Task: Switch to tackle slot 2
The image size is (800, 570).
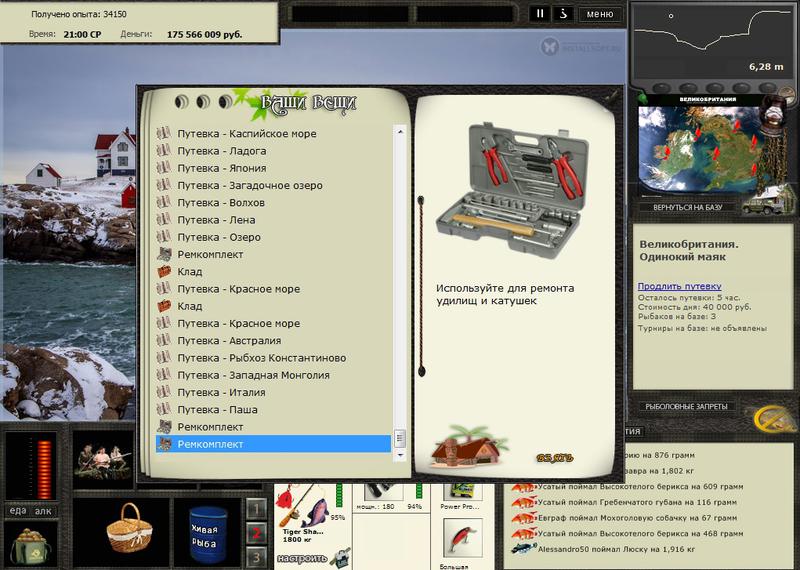Action: (x=257, y=533)
